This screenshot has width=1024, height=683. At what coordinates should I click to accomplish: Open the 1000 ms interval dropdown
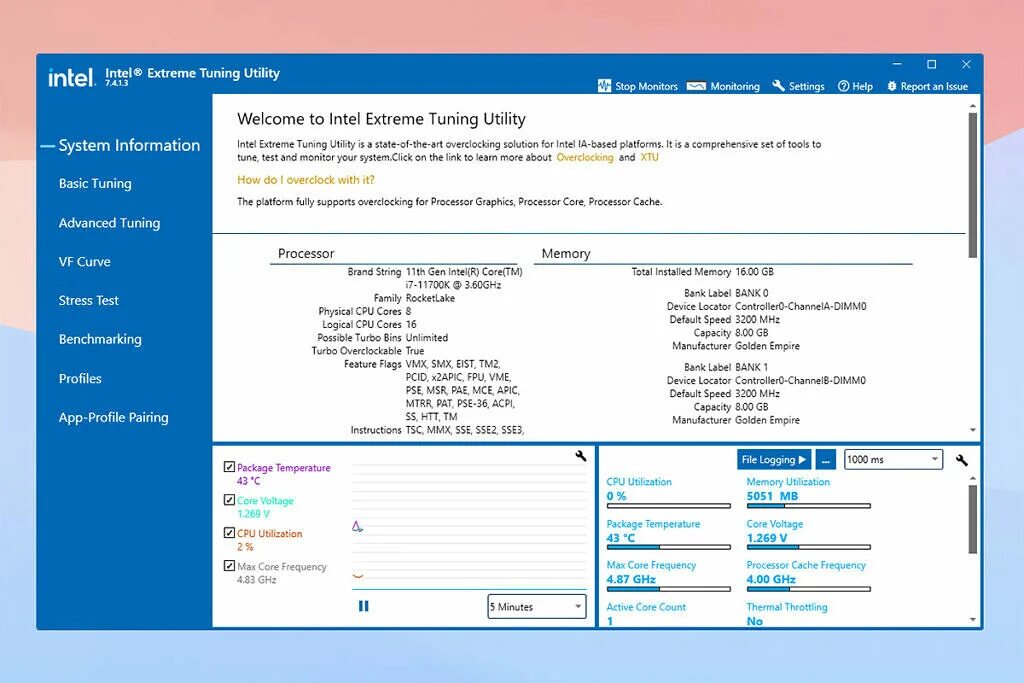coord(893,460)
